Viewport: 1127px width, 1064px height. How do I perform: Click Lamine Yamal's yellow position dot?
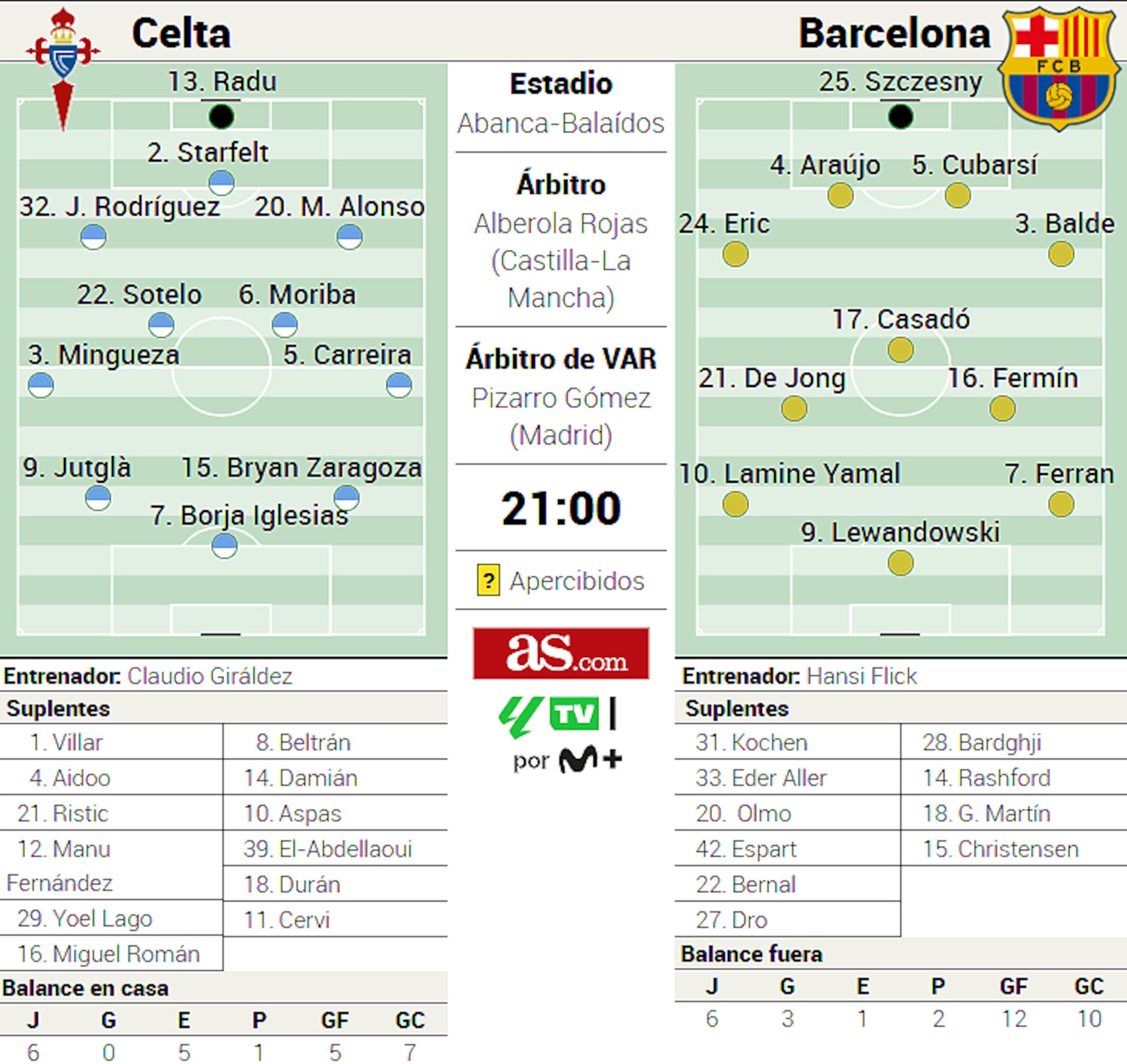(x=735, y=504)
